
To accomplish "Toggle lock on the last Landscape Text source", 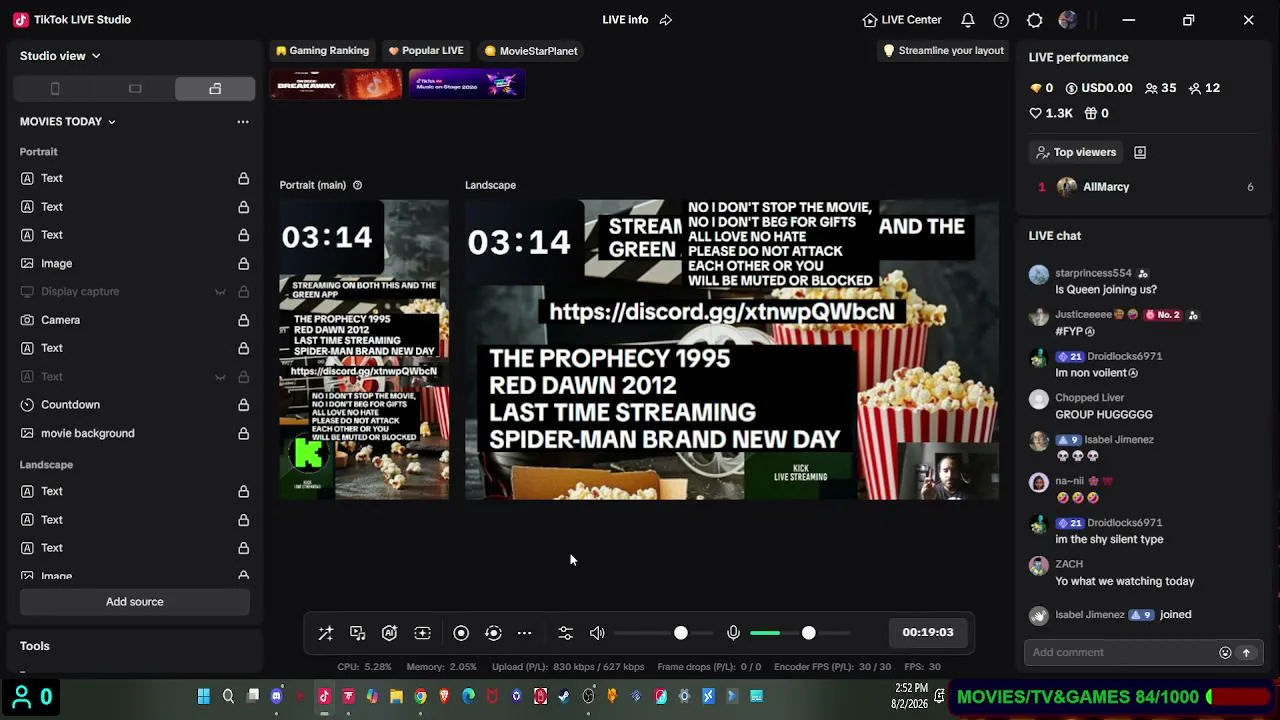I will (243, 548).
